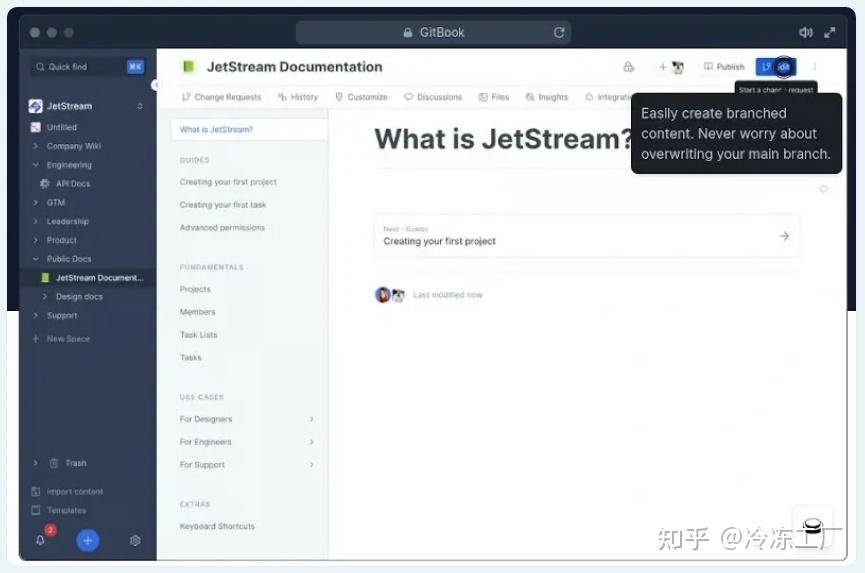Viewport: 865px width, 573px height.
Task: Collapse the sidebar with the edge handle
Action: (155, 85)
